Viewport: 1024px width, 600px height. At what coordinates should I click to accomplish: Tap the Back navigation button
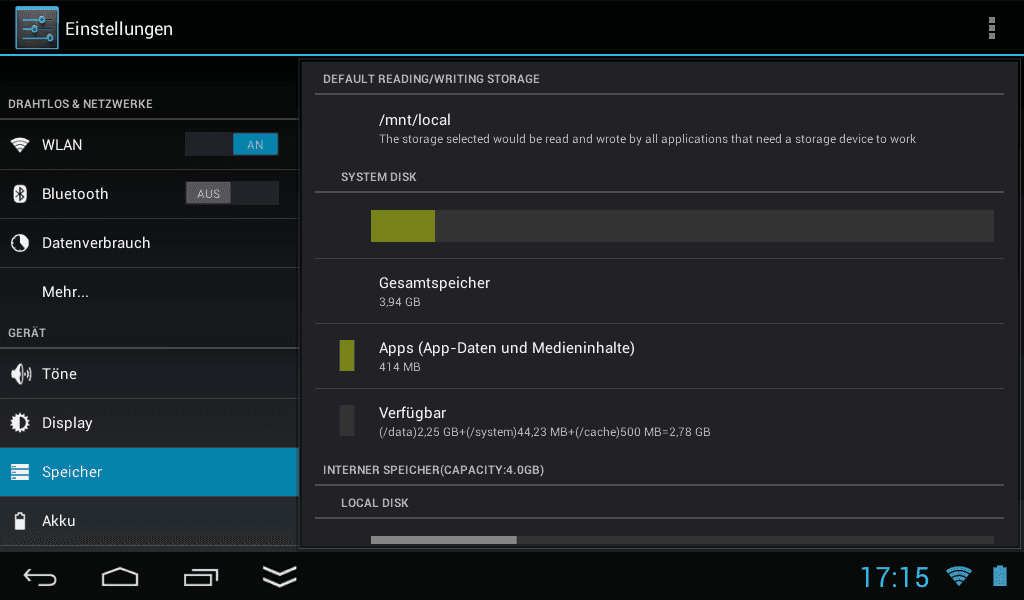[x=40, y=577]
